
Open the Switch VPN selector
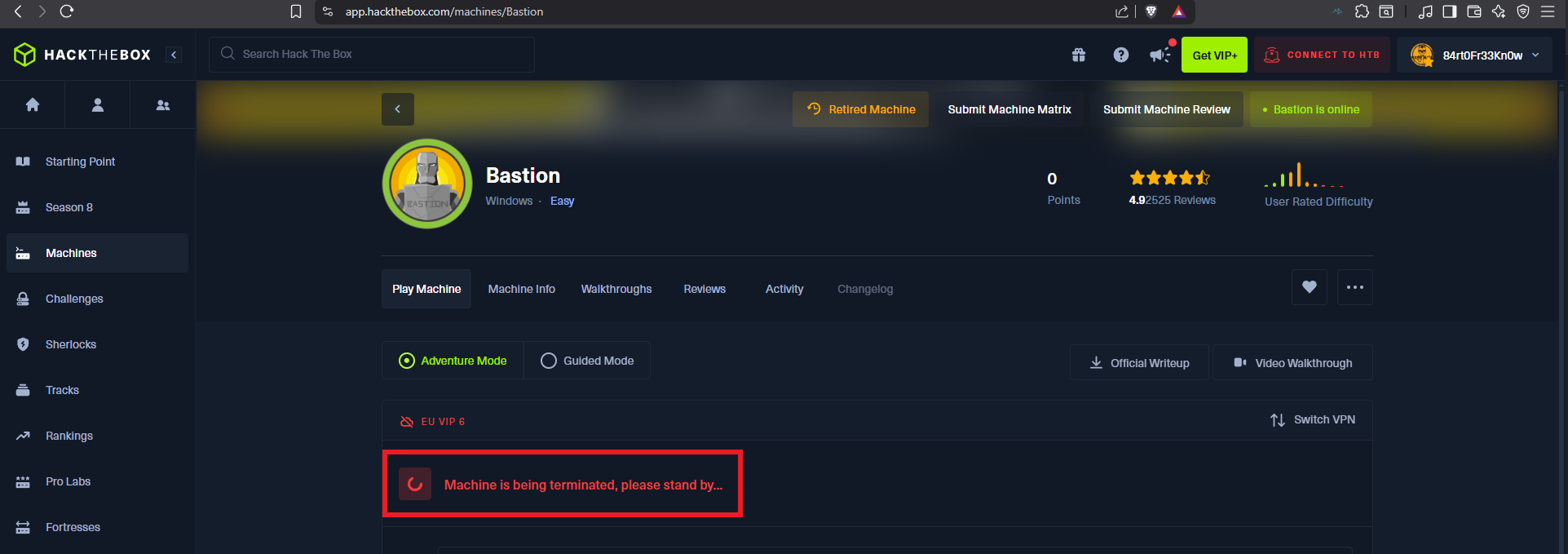coord(1313,420)
